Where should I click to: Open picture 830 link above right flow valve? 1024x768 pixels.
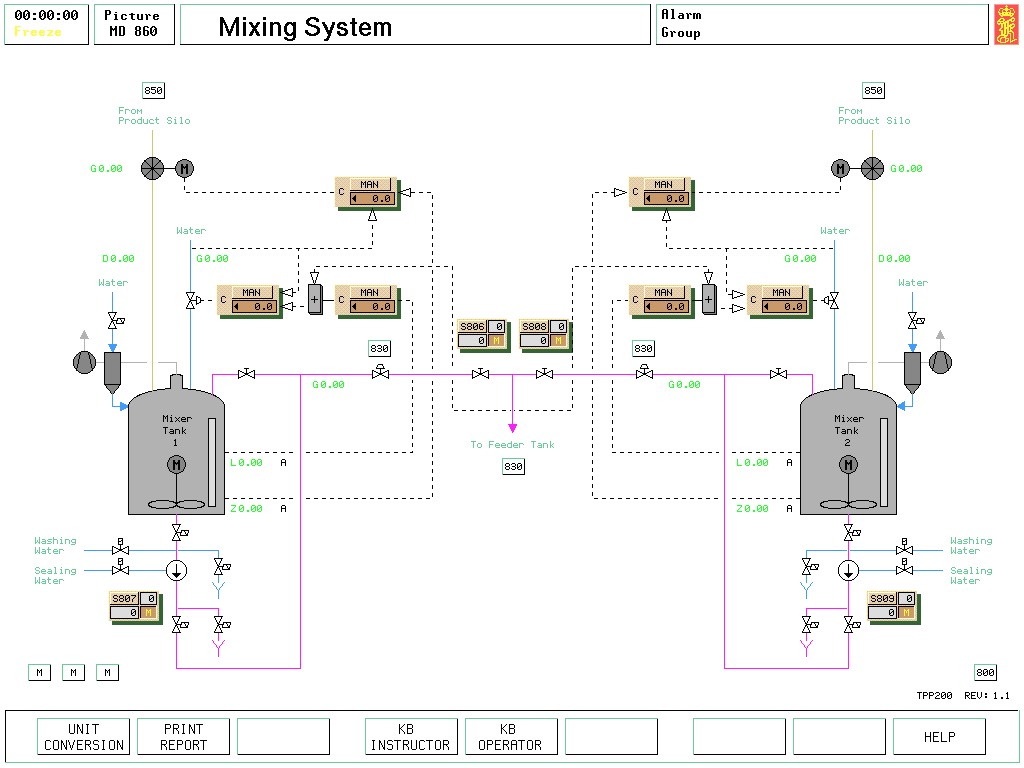643,348
